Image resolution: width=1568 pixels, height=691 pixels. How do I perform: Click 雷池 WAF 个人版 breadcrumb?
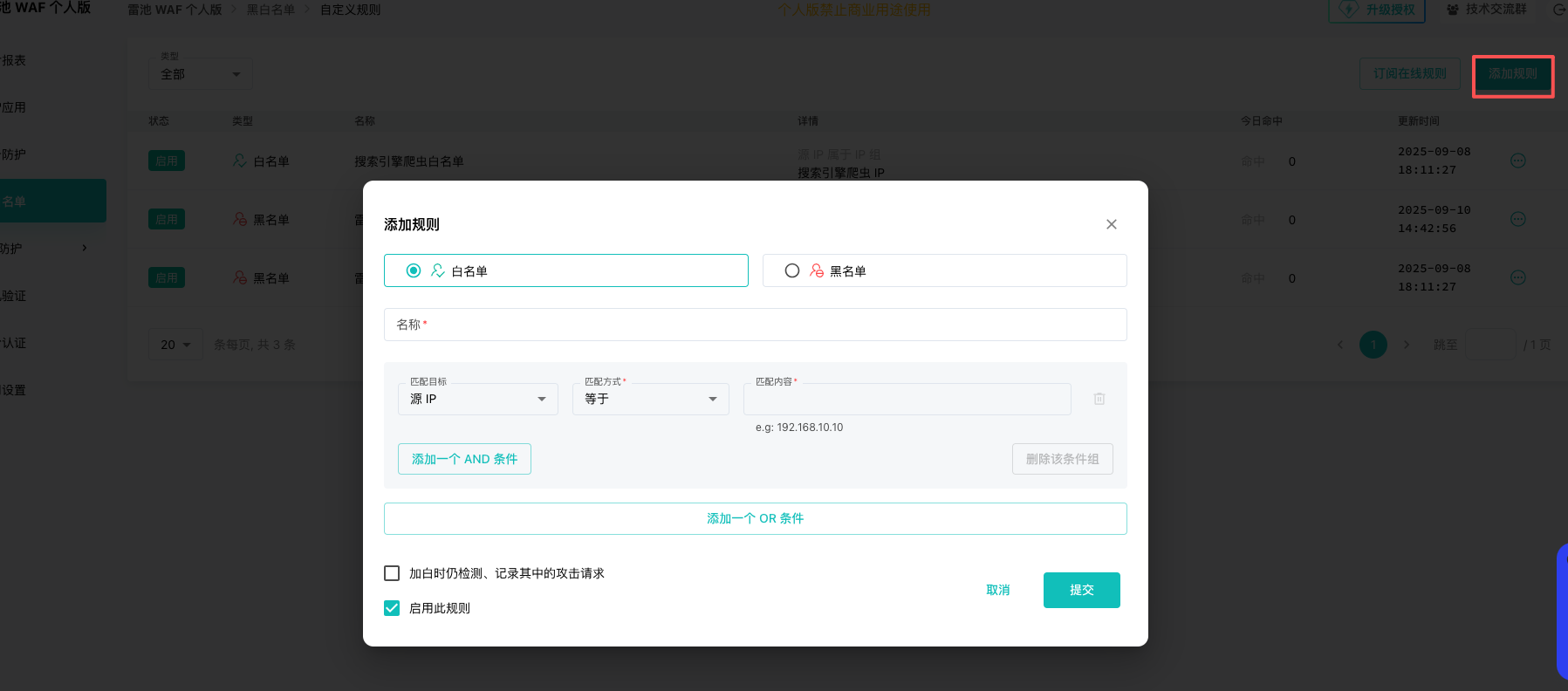[x=175, y=10]
